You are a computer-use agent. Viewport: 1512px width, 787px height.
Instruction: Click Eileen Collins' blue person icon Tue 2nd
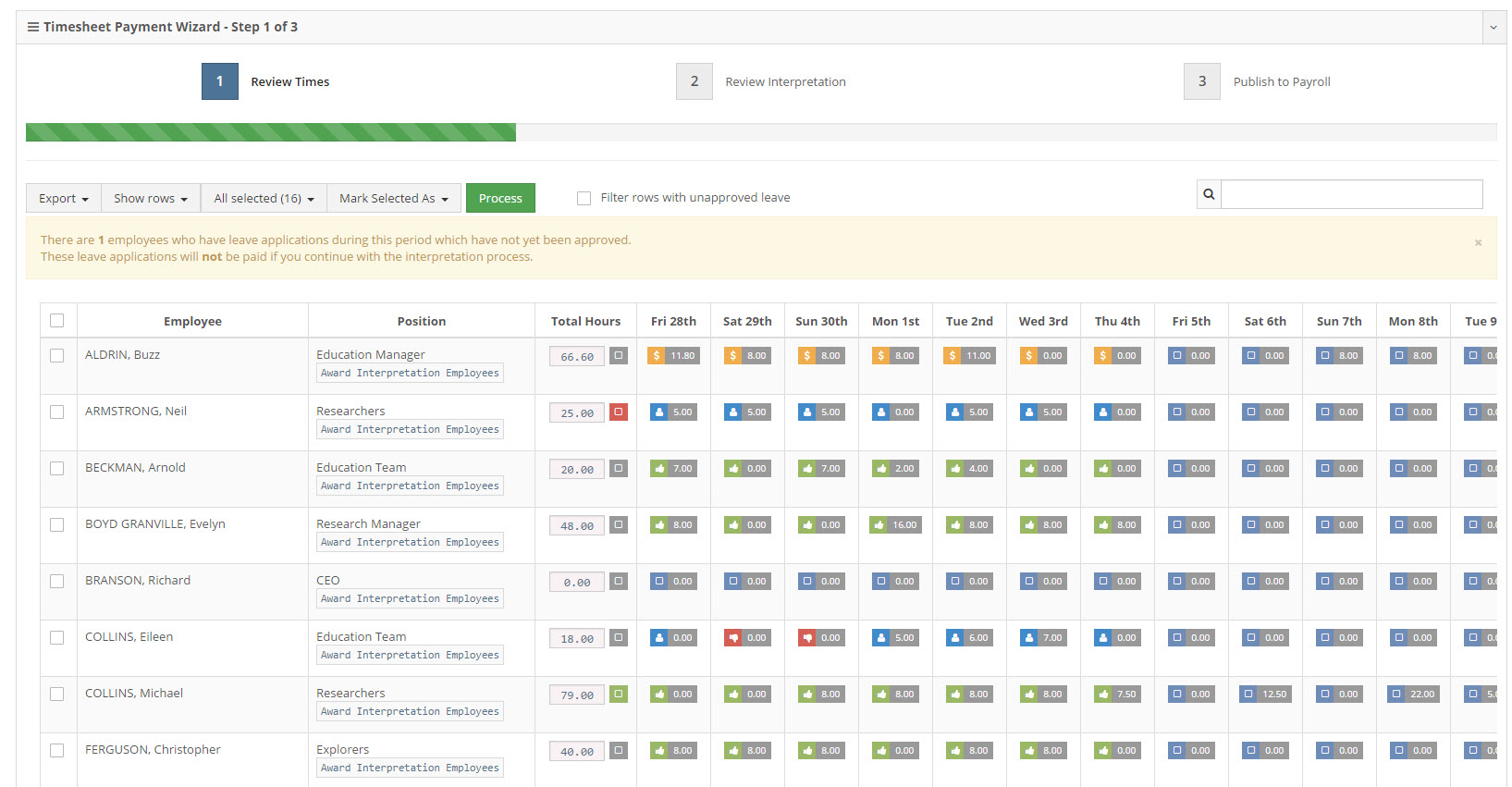[x=955, y=637]
